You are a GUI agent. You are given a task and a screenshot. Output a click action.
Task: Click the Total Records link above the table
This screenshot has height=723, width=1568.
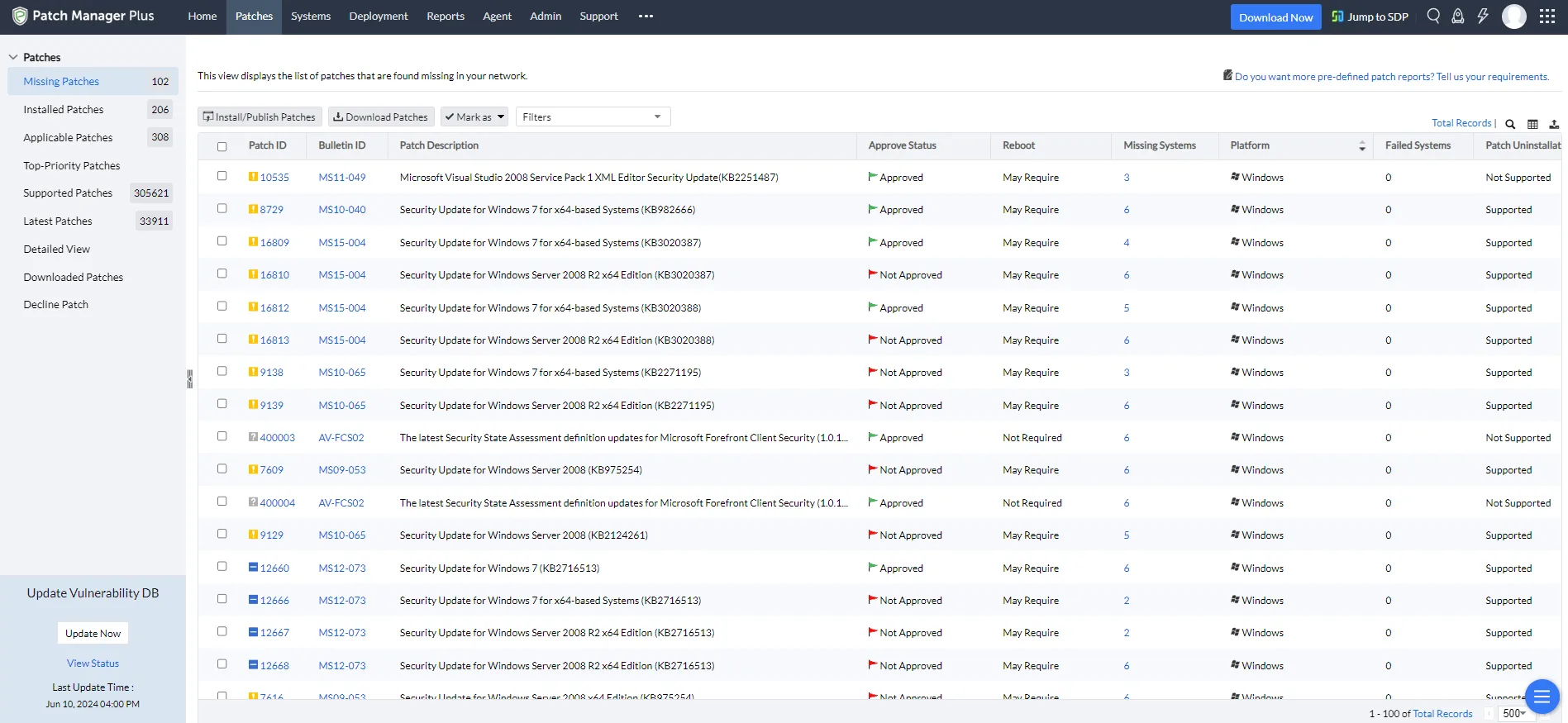pyautogui.click(x=1461, y=122)
